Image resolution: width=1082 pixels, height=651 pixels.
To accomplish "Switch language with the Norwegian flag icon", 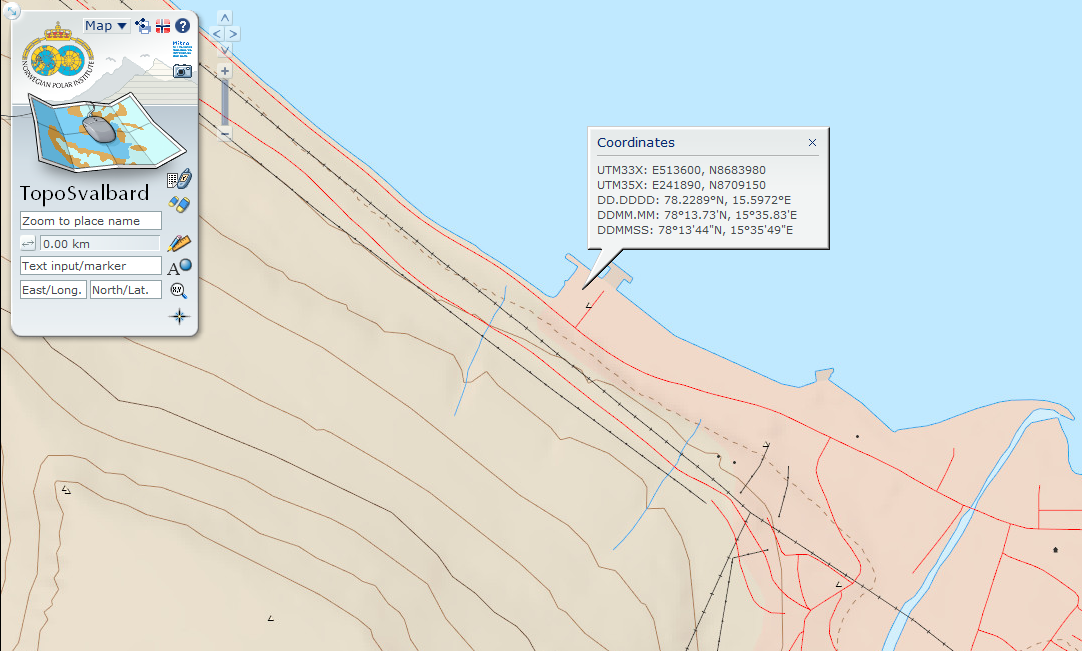I will click(x=162, y=26).
